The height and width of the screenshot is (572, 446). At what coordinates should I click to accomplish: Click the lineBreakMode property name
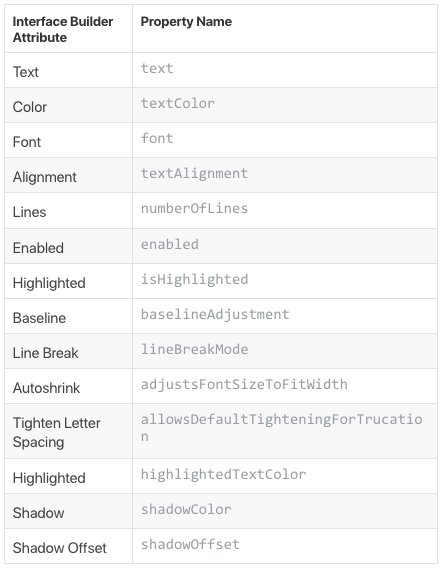(194, 349)
